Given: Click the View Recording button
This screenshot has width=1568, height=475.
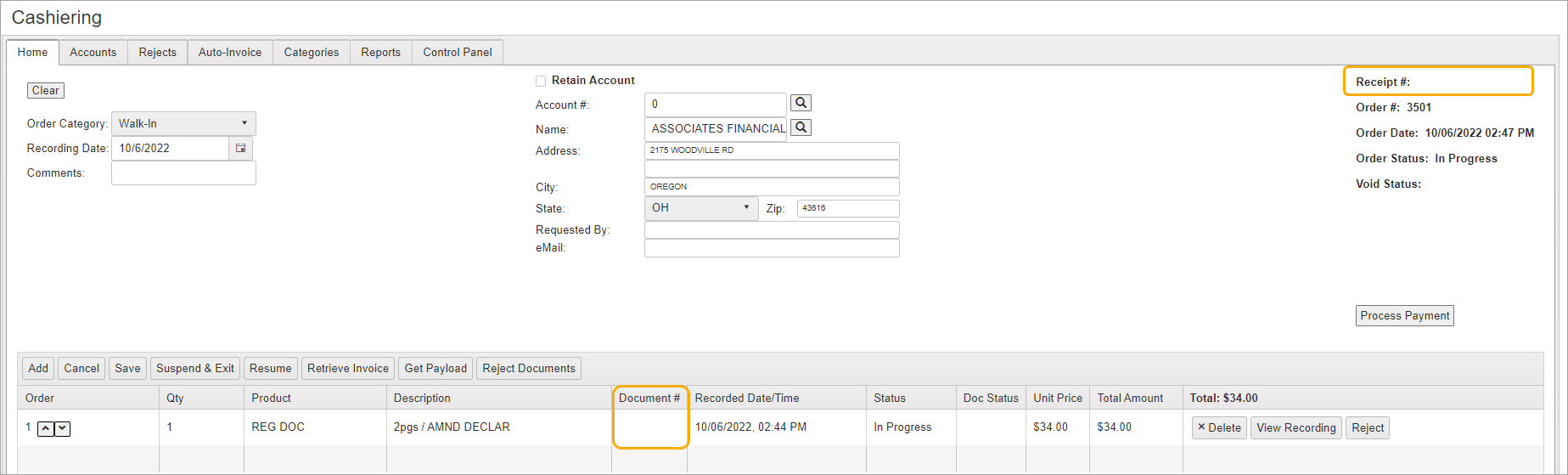Looking at the screenshot, I should [1295, 427].
